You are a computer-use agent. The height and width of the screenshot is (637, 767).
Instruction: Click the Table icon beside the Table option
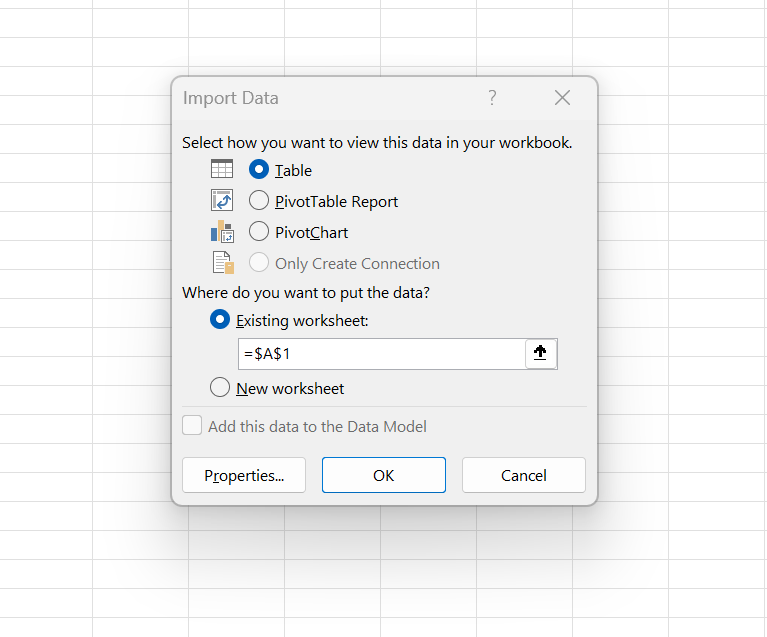222,170
